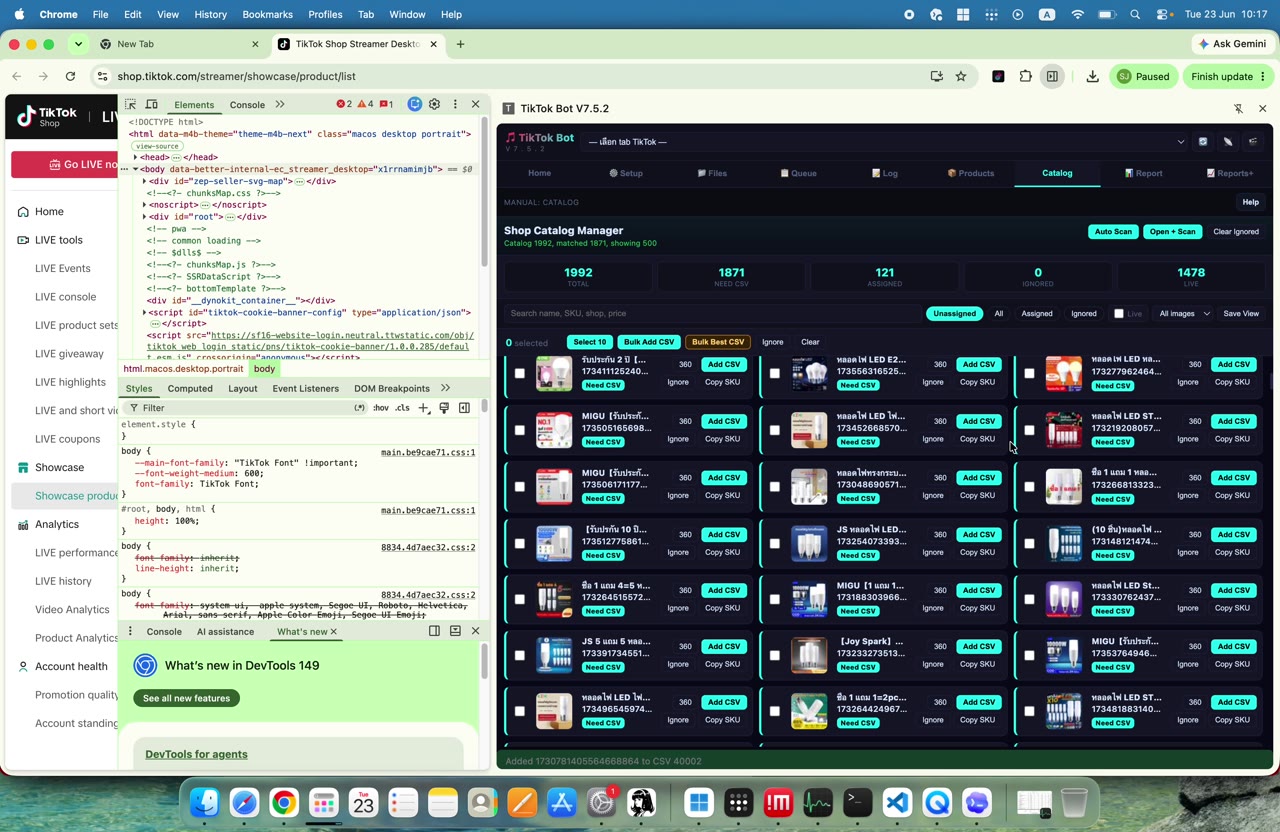Open the Computed tab in Styles pane

pyautogui.click(x=190, y=388)
